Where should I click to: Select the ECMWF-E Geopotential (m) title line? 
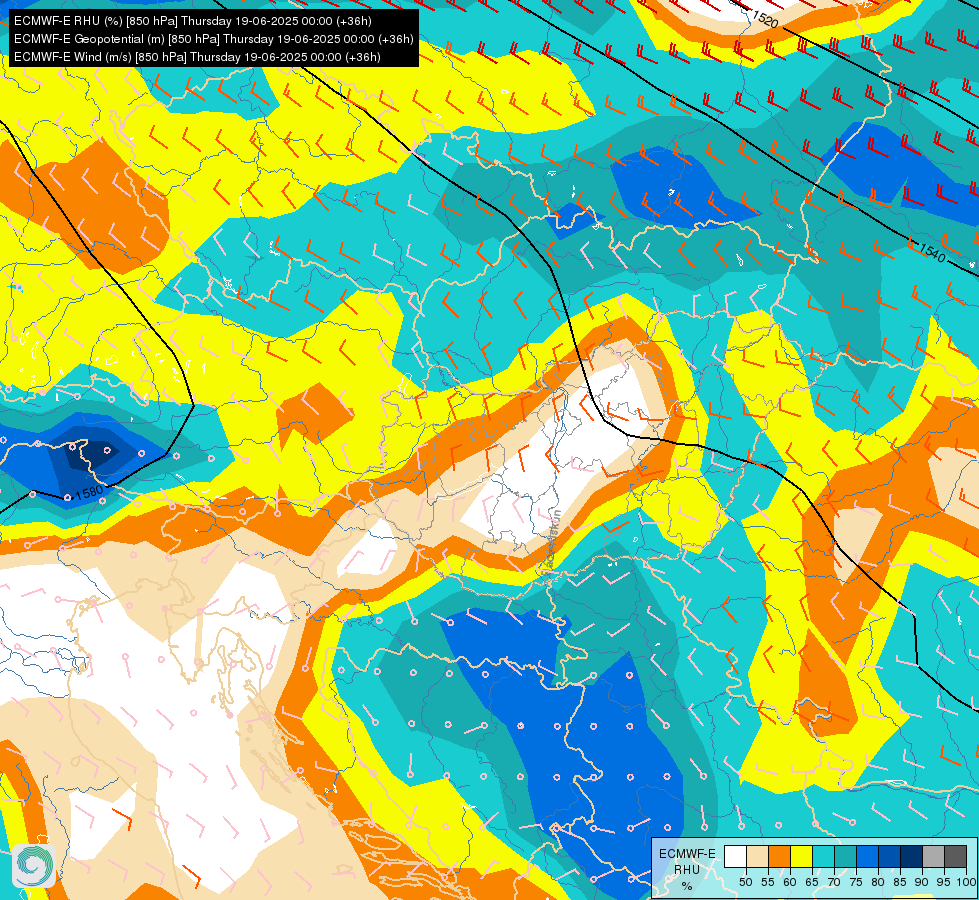[x=214, y=39]
